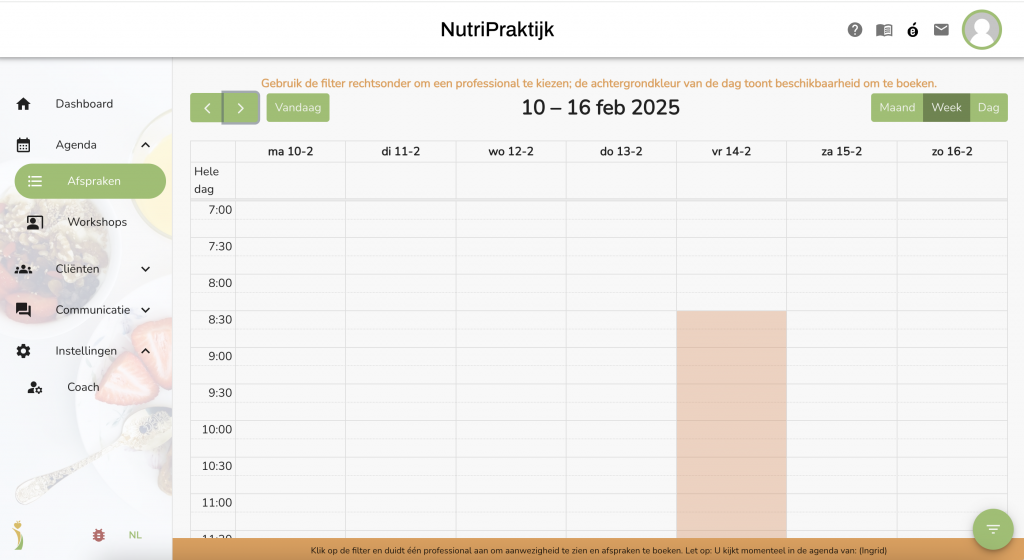Open Workshops in the sidebar
Screen dimensions: 1024x560
pyautogui.click(x=97, y=222)
